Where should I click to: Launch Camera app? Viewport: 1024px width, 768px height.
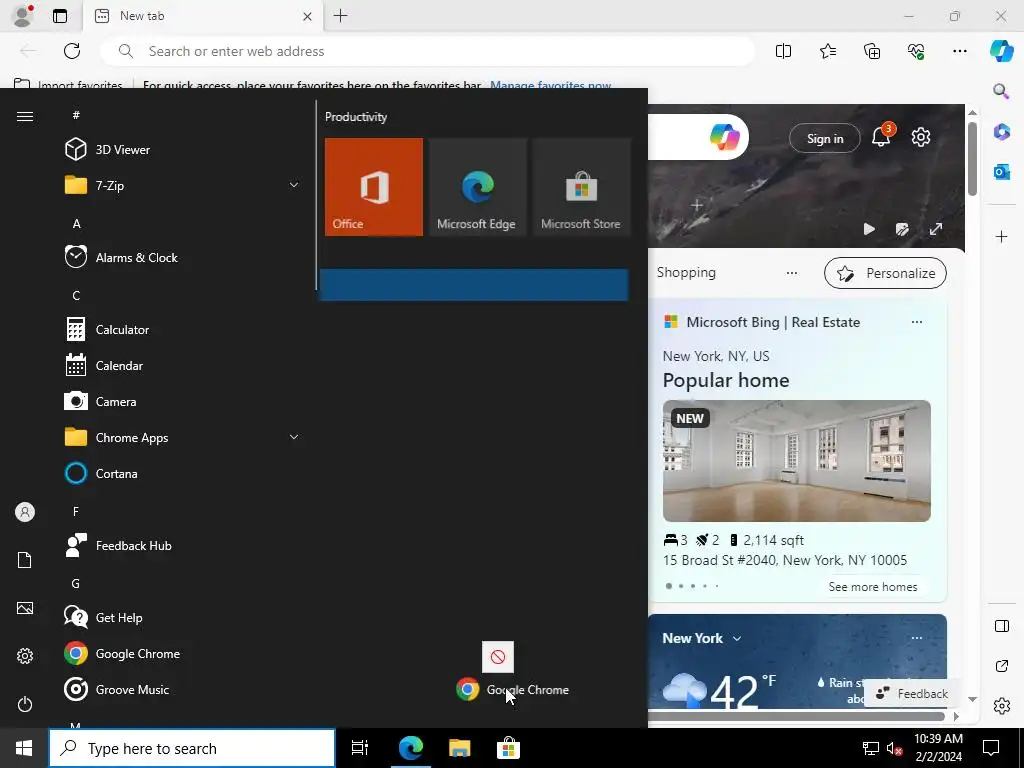pos(183,402)
